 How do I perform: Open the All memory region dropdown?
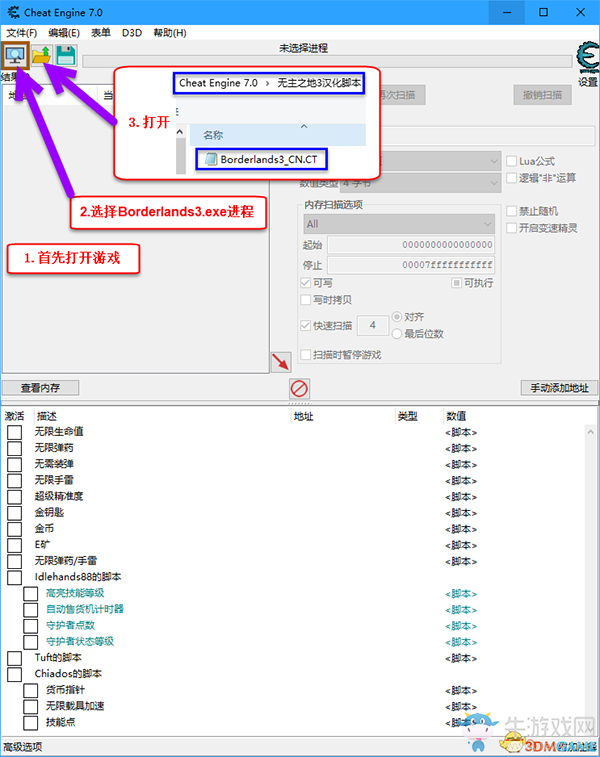[399, 224]
